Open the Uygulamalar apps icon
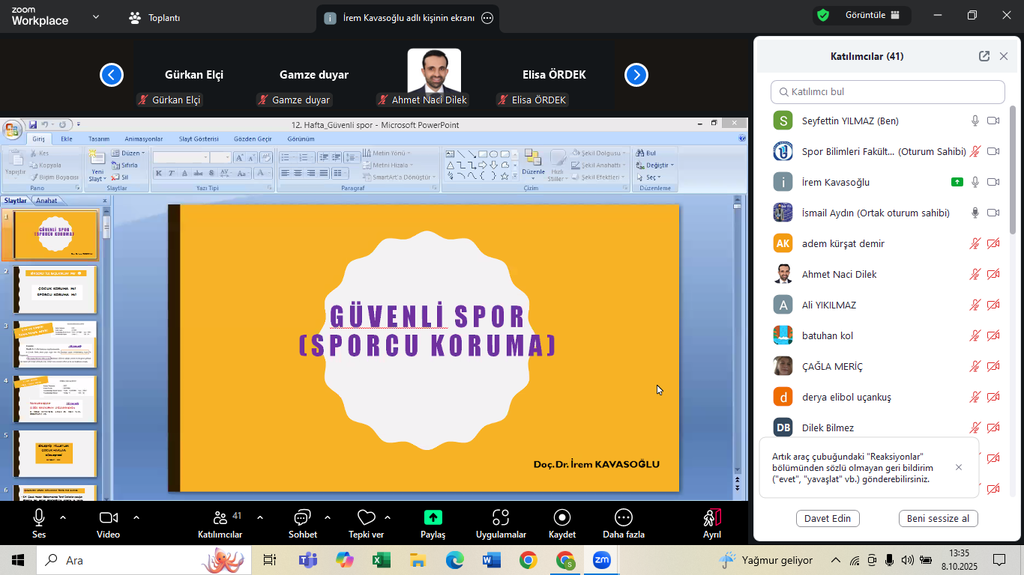This screenshot has height=575, width=1024. click(501, 518)
